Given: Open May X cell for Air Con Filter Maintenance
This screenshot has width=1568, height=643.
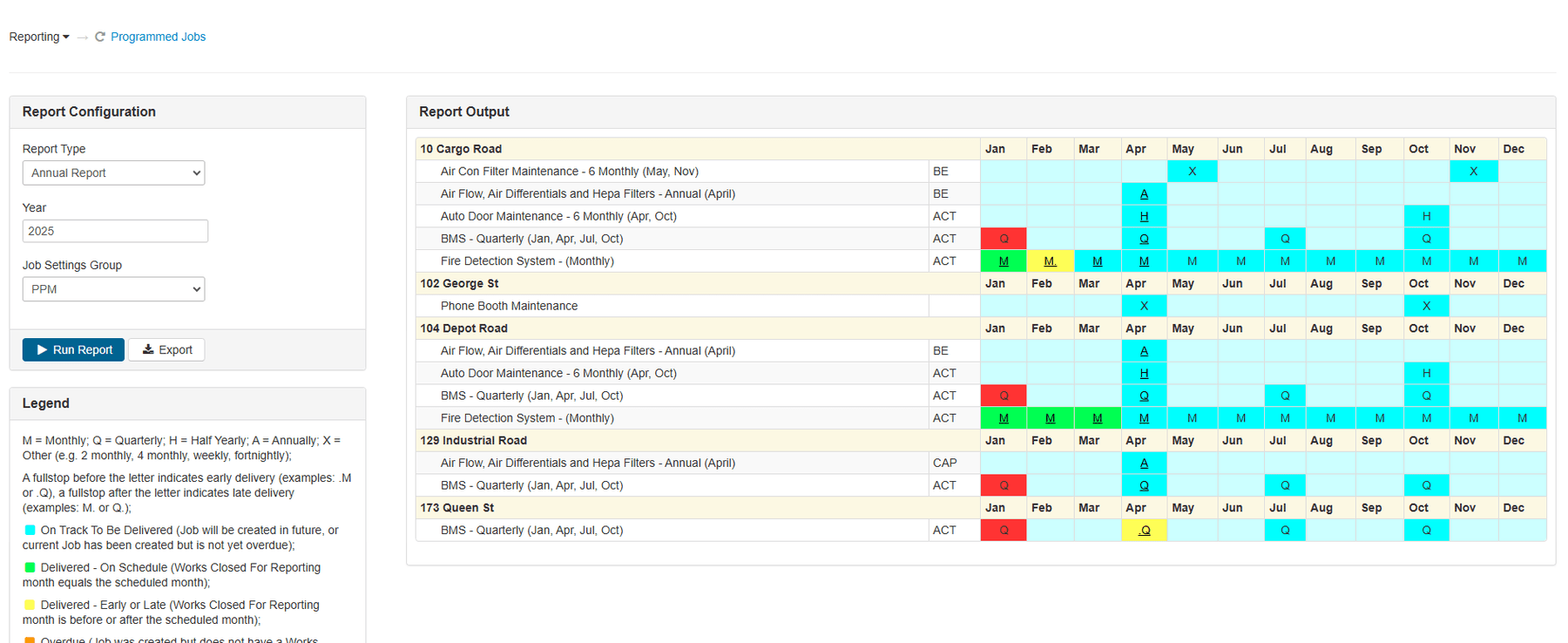Looking at the screenshot, I should (x=1192, y=172).
